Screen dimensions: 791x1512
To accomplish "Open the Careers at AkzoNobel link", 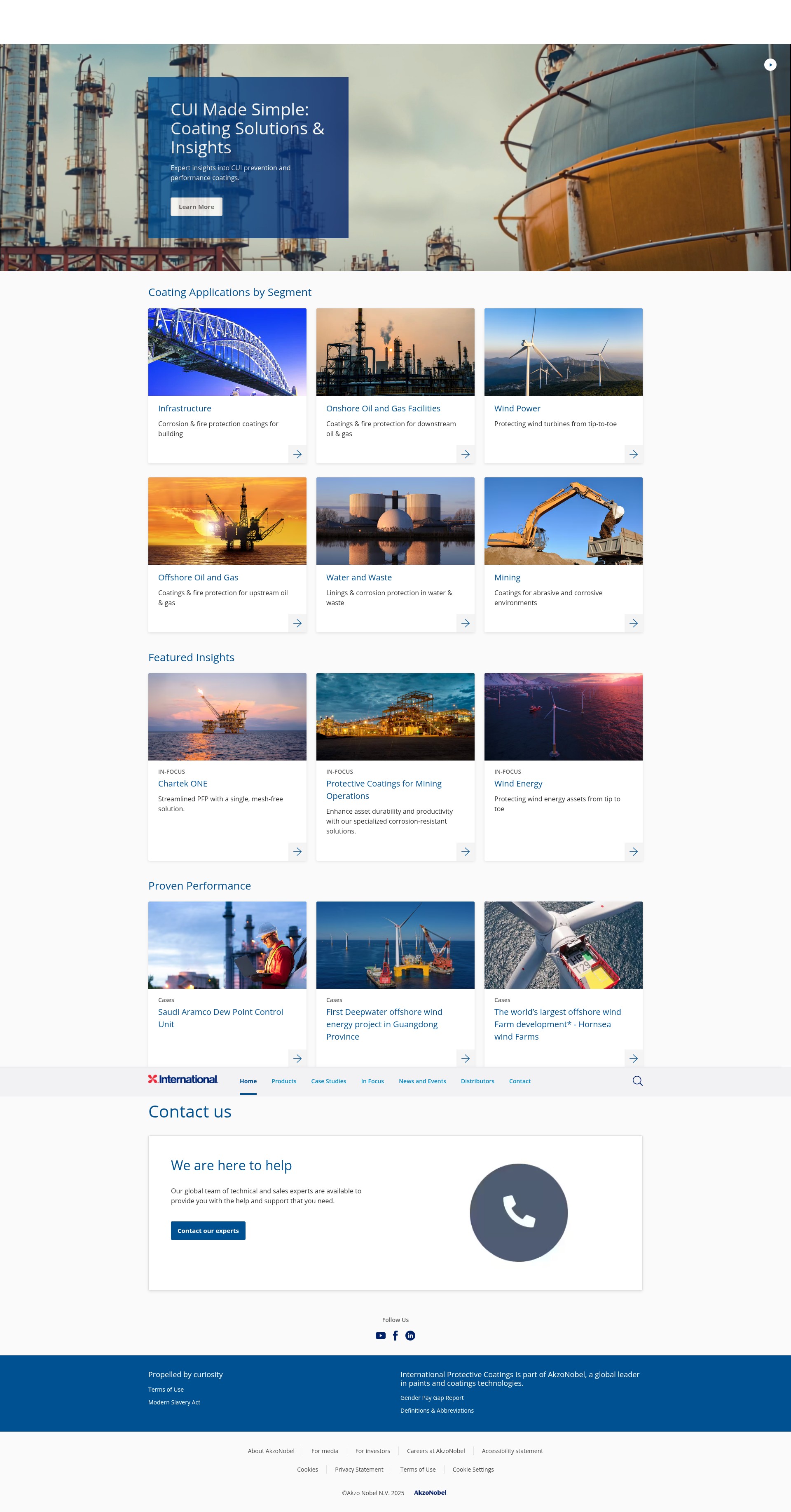I will click(x=436, y=1451).
